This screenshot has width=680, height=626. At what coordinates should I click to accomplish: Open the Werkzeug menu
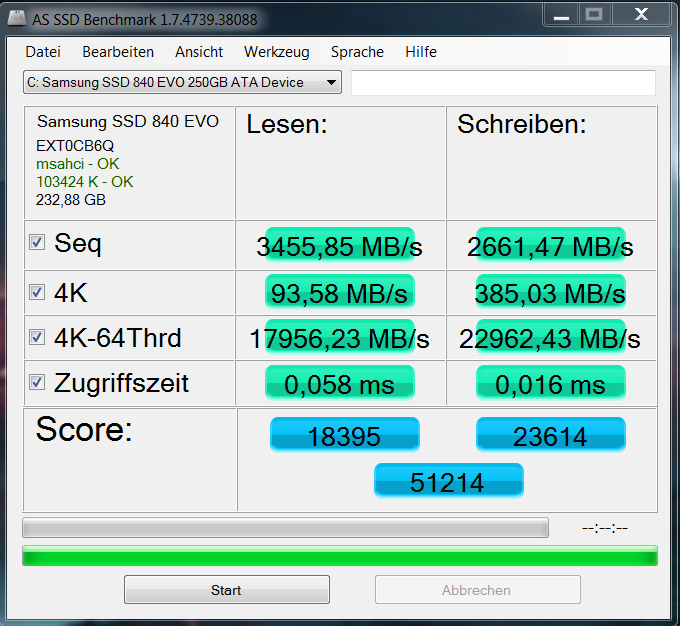pos(277,52)
